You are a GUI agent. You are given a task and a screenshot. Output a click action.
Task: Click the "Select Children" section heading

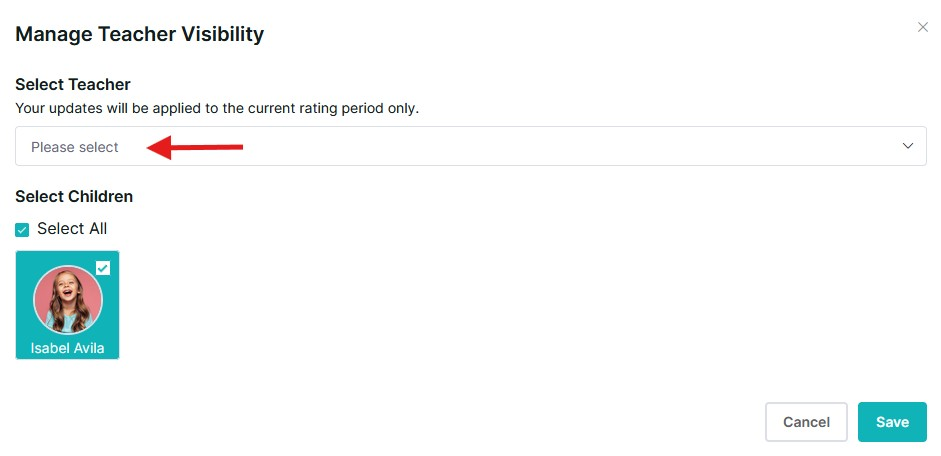click(74, 197)
